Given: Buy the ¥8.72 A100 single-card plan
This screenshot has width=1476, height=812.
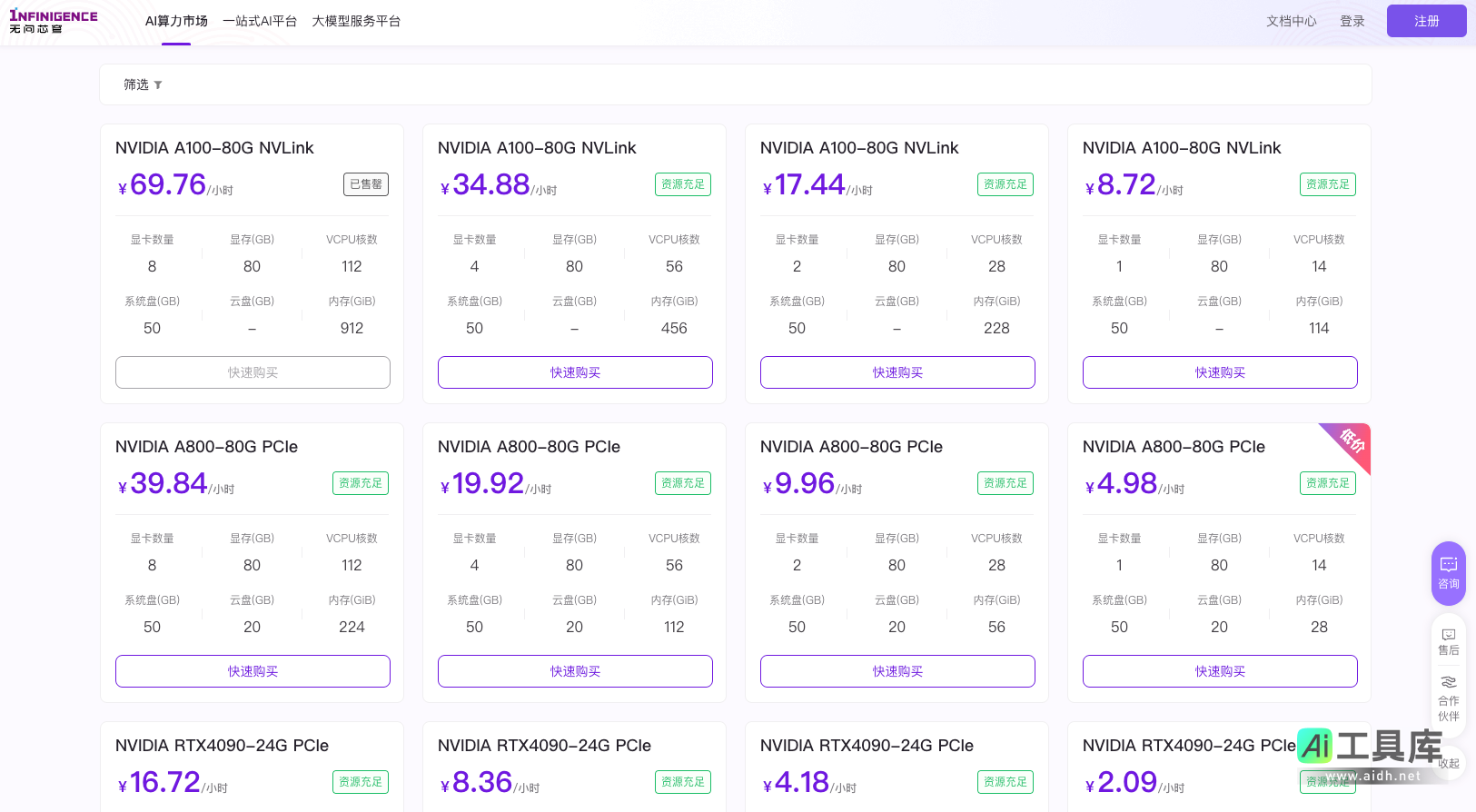Looking at the screenshot, I should click(x=1219, y=372).
